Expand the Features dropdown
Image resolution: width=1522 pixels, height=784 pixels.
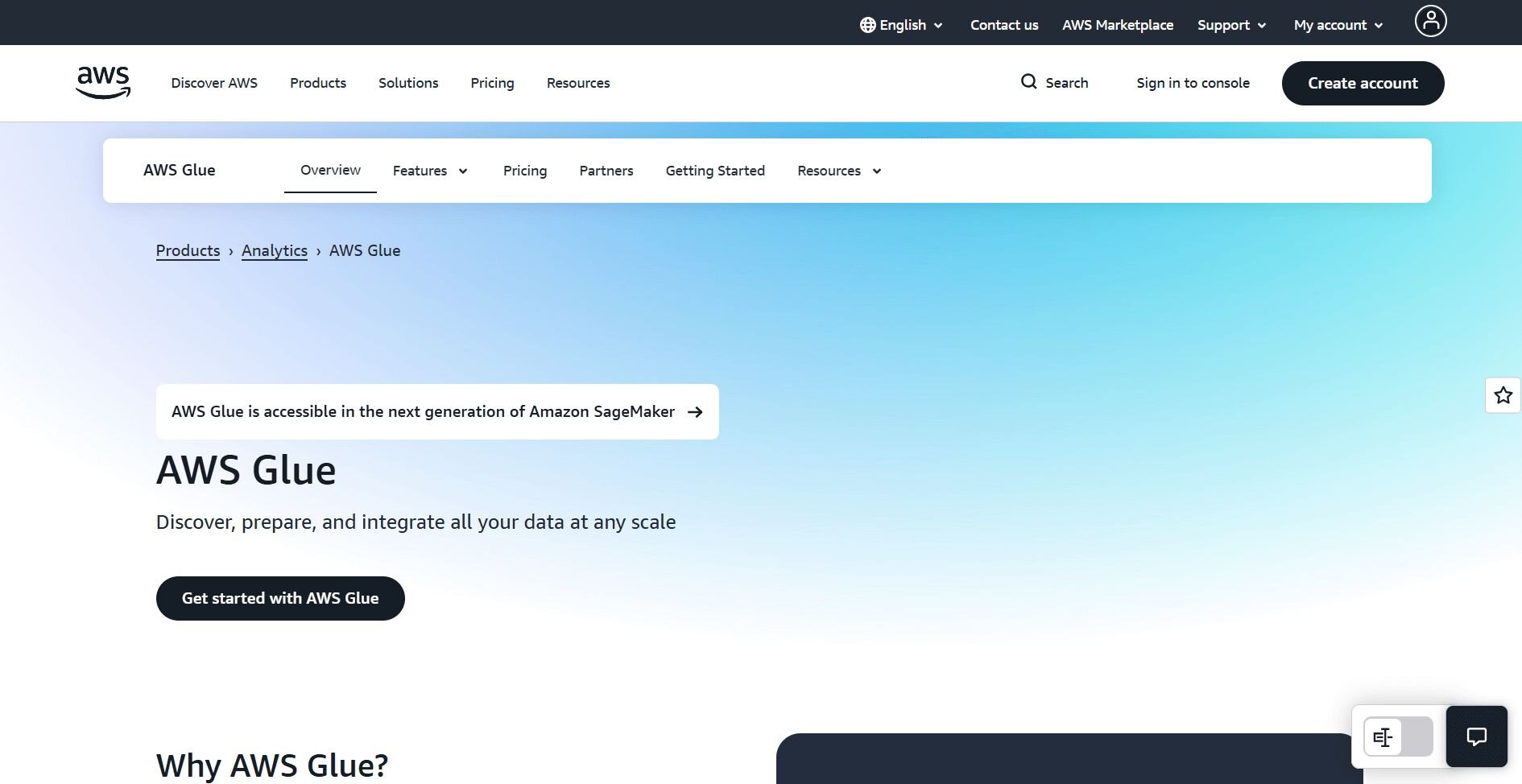[429, 171]
